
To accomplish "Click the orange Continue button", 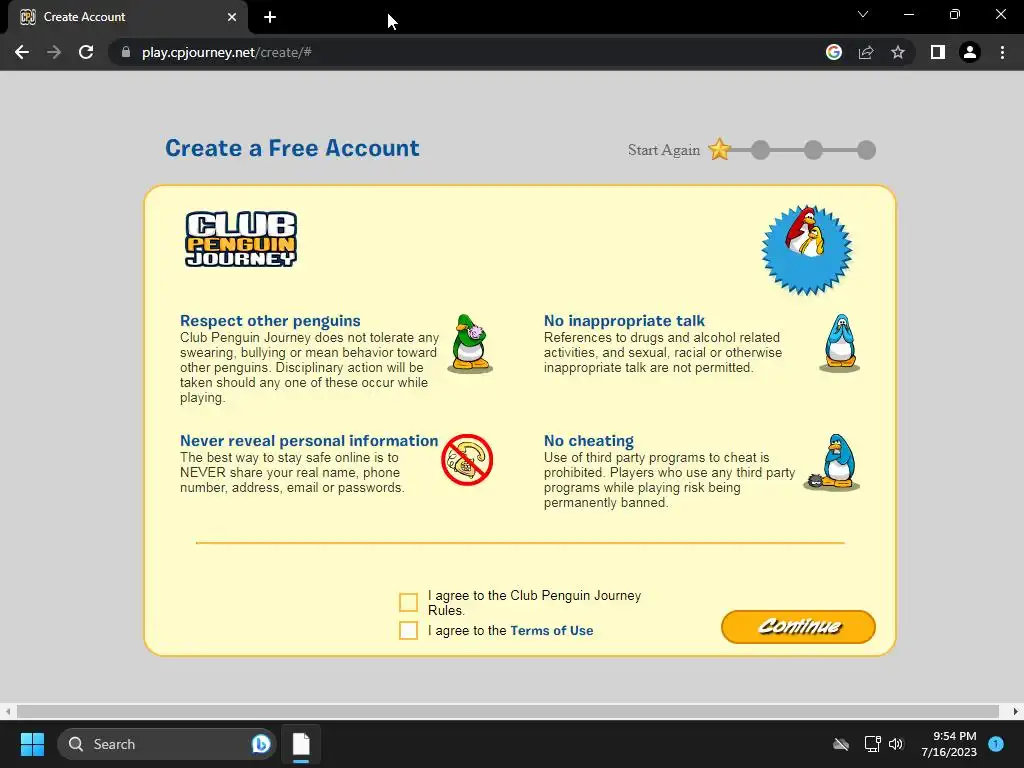I will click(798, 627).
